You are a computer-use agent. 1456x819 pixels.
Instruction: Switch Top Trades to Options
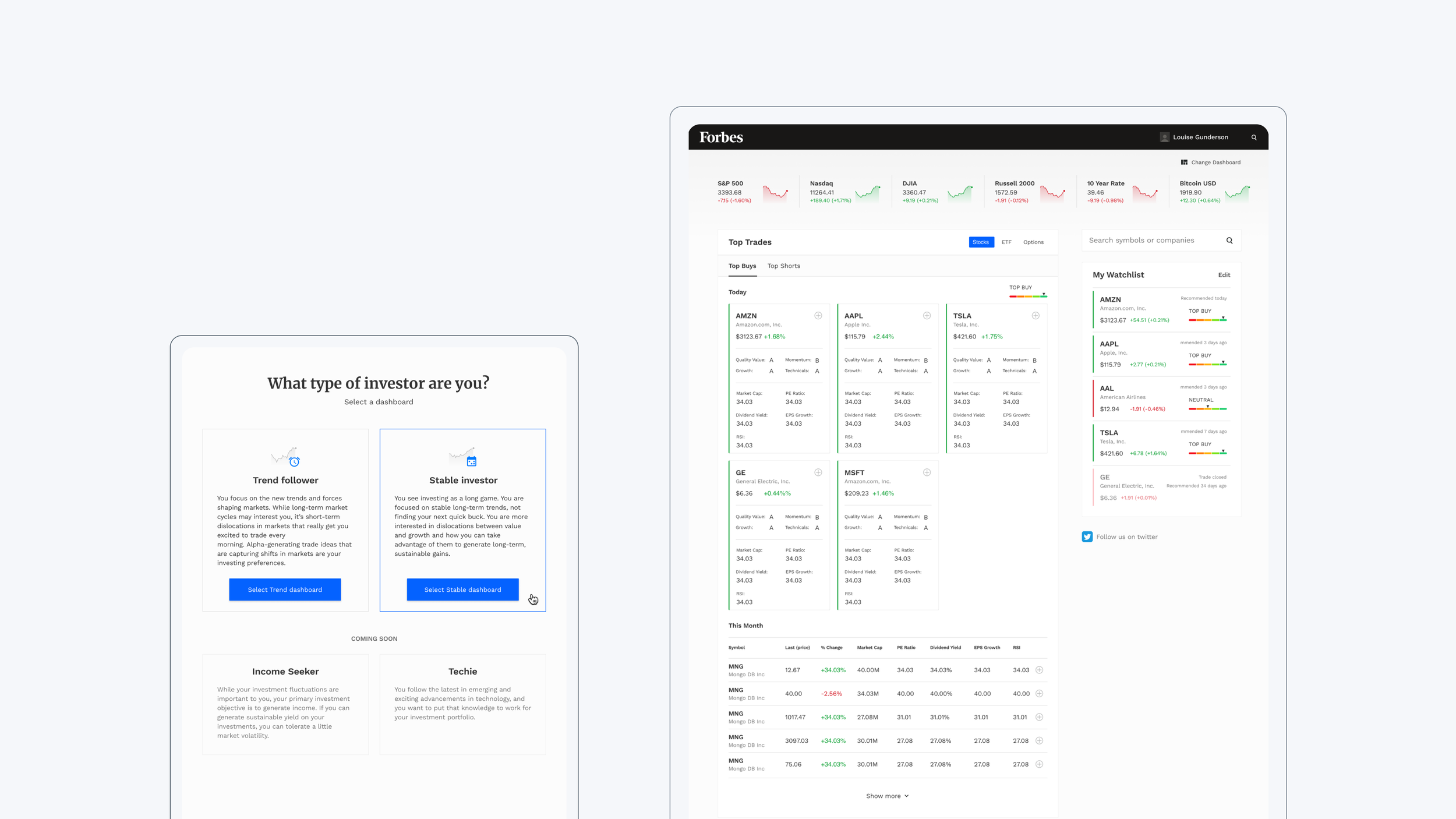click(x=1033, y=242)
